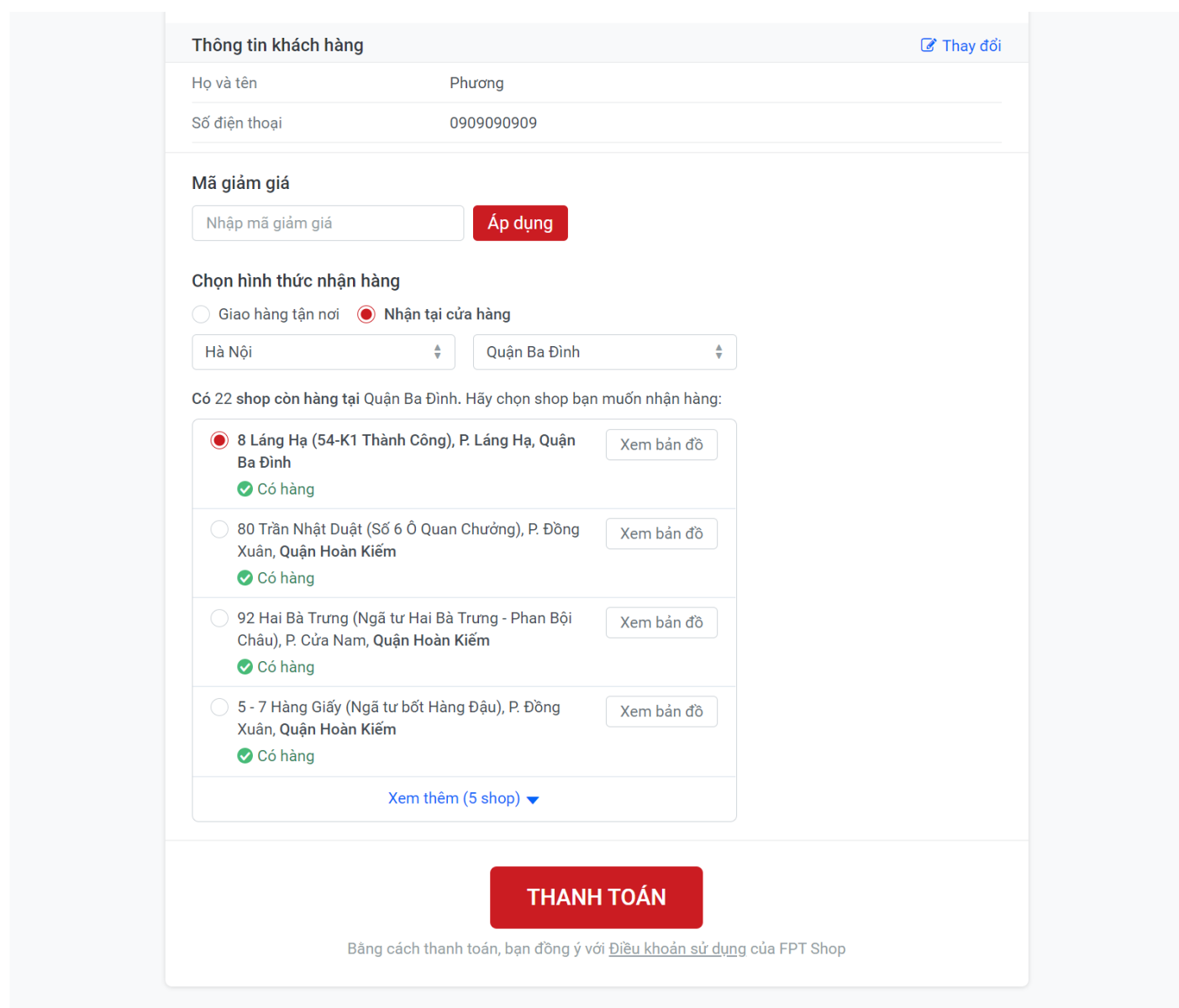Click the THANH TOÁN button

click(596, 897)
